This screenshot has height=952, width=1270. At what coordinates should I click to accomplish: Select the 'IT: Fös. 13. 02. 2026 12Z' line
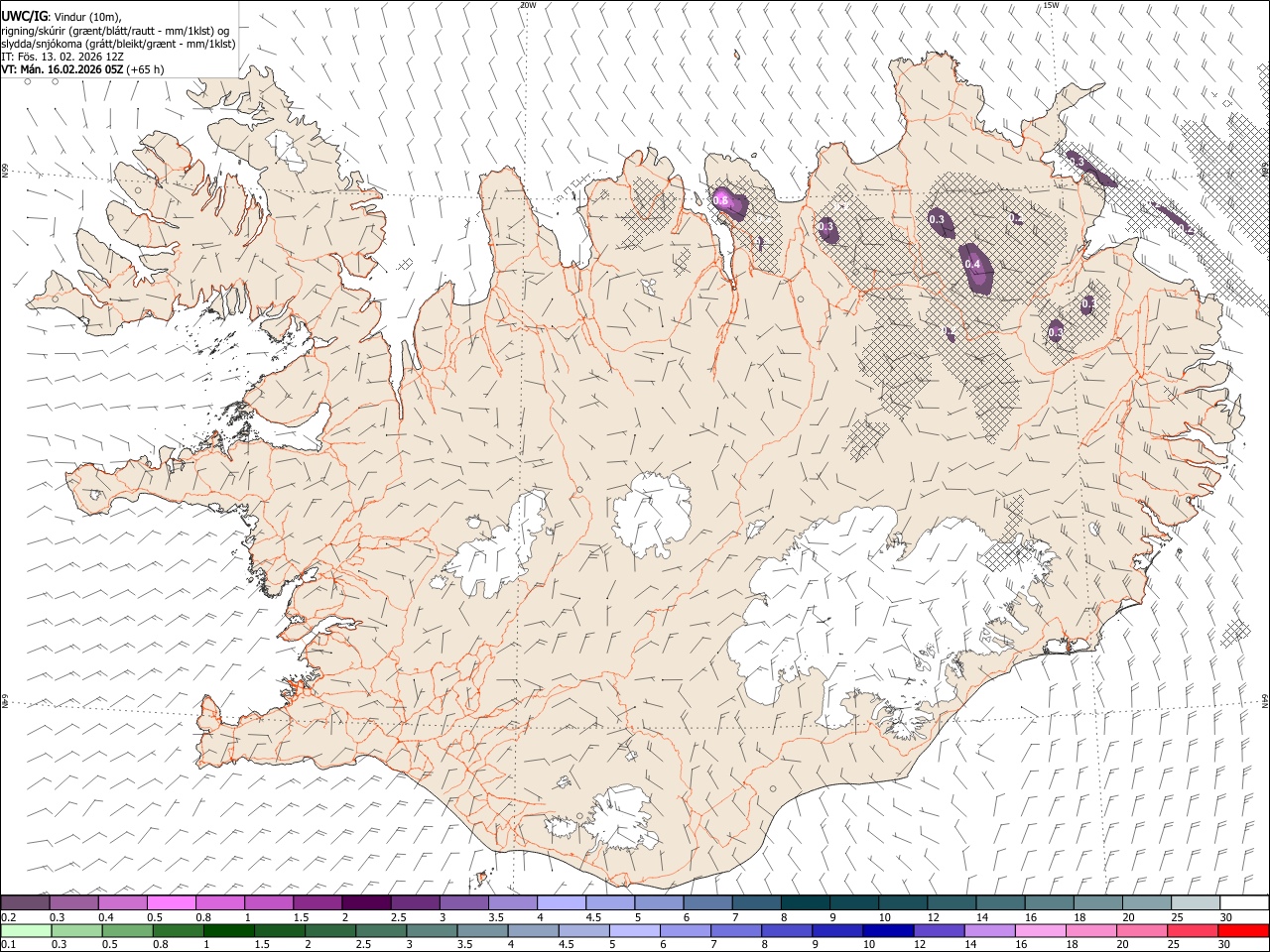pos(63,57)
